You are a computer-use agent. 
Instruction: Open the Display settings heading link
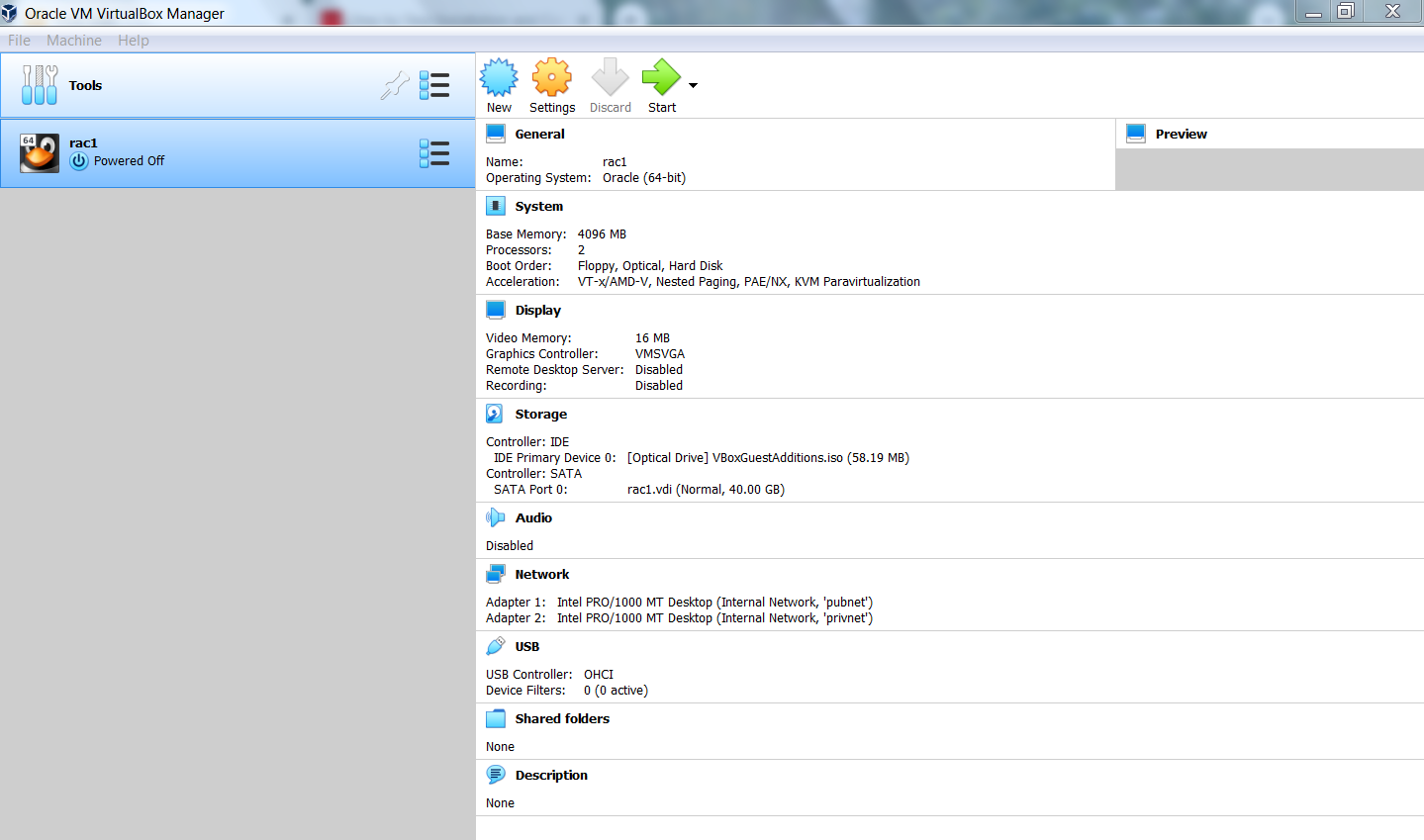point(538,310)
